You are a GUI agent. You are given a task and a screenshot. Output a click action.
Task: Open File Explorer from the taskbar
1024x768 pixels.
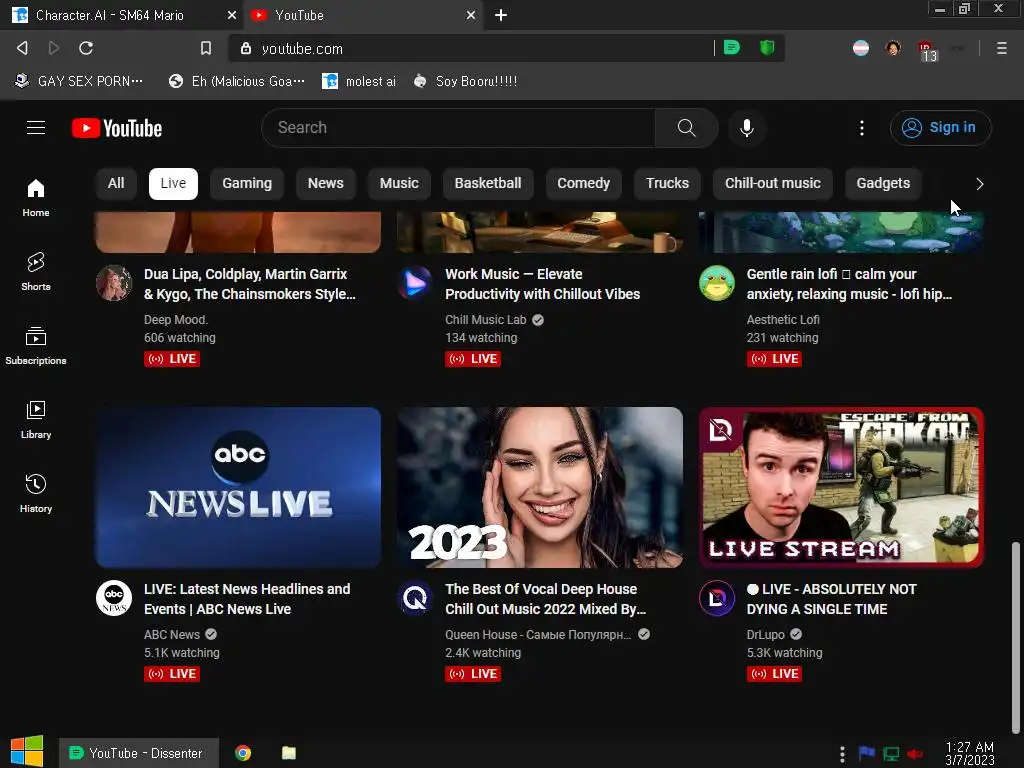pyautogui.click(x=289, y=753)
